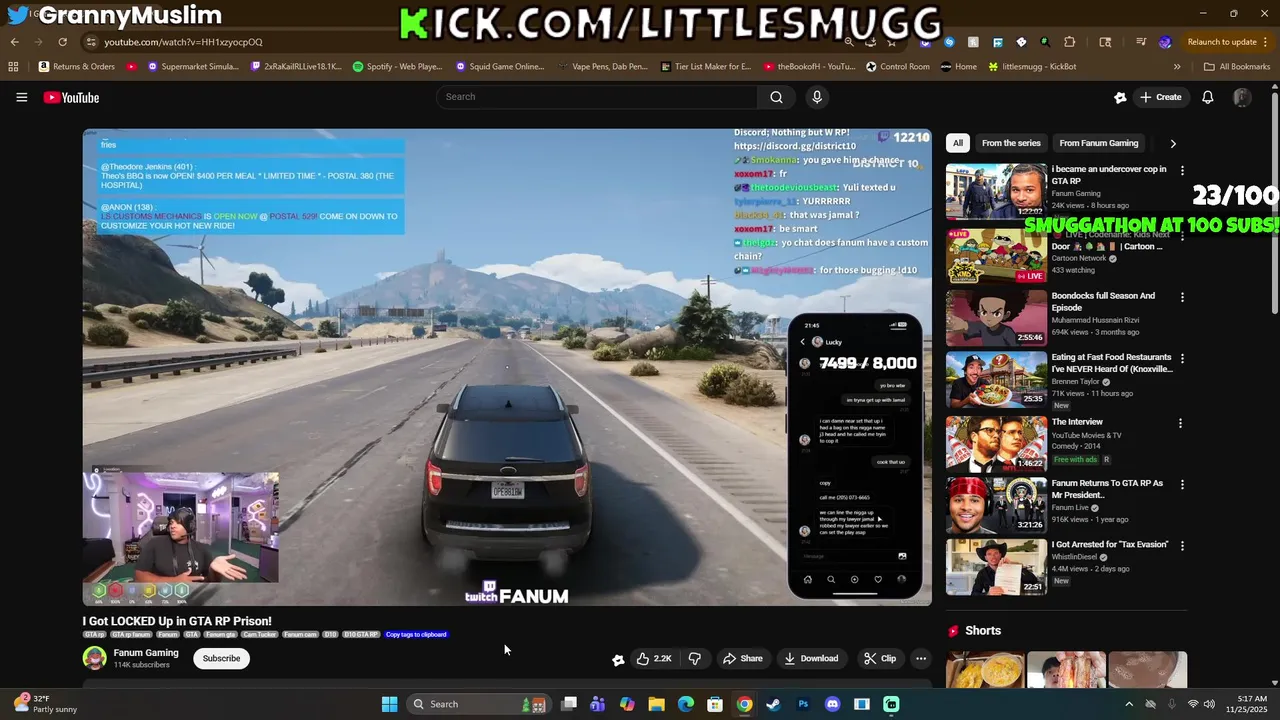Image resolution: width=1280 pixels, height=720 pixels.
Task: Click the GTA rp fanum tag
Action: coord(131,634)
